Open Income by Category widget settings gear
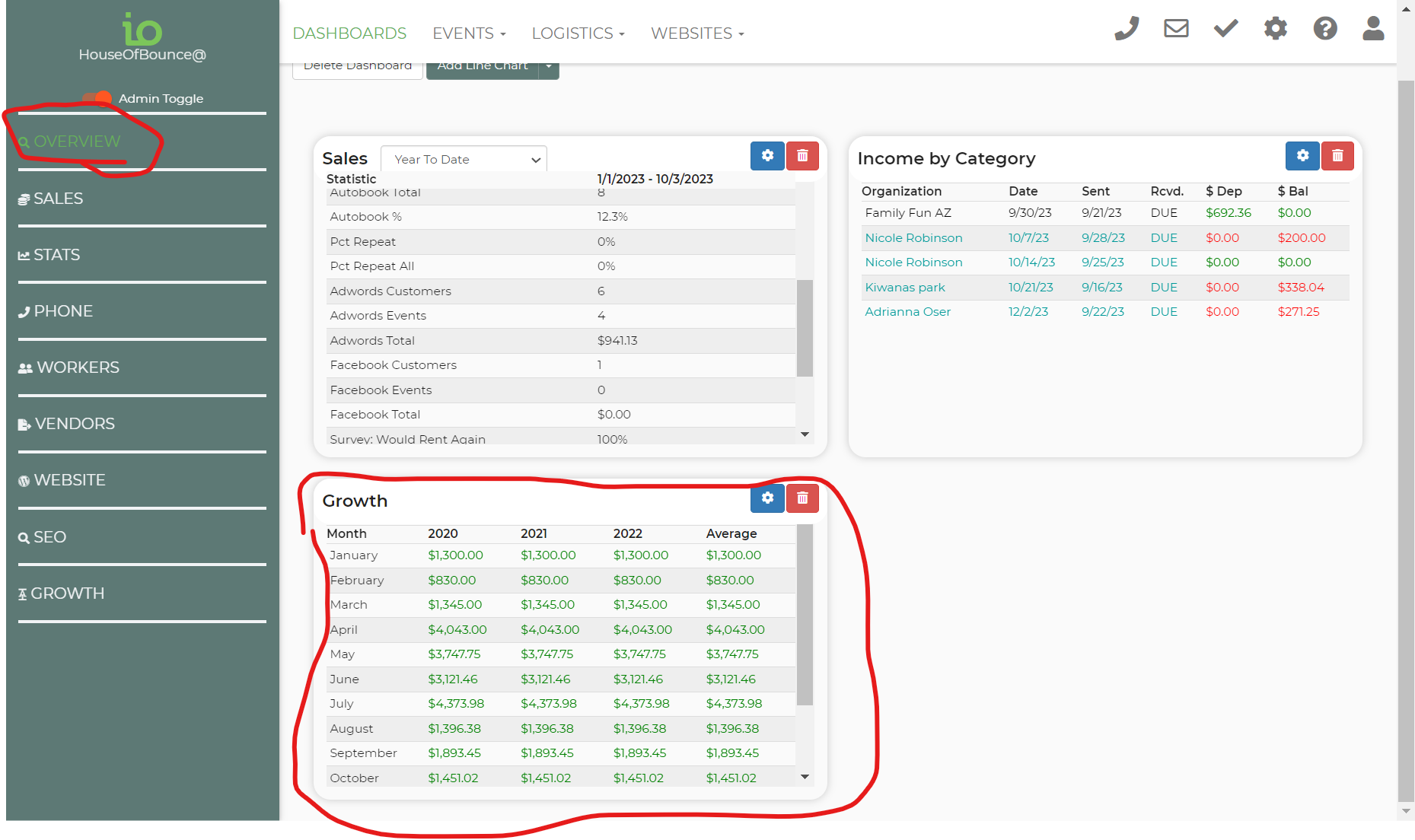1415x840 pixels. (x=1302, y=156)
